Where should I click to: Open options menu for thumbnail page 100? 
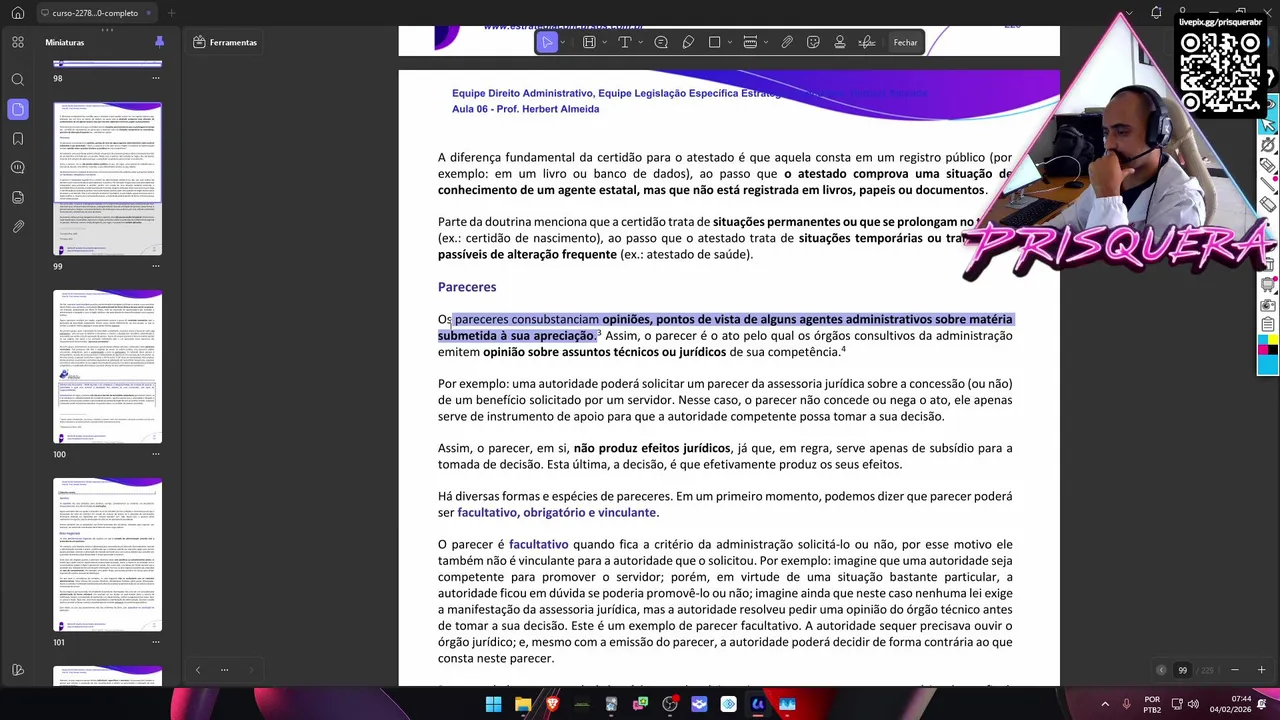(x=156, y=454)
